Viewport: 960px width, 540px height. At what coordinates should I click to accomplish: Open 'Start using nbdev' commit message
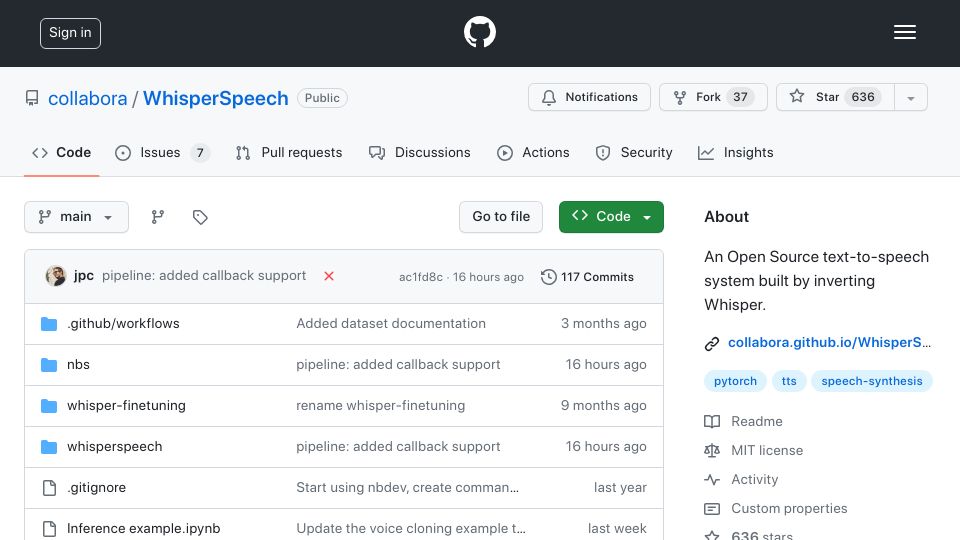[407, 487]
